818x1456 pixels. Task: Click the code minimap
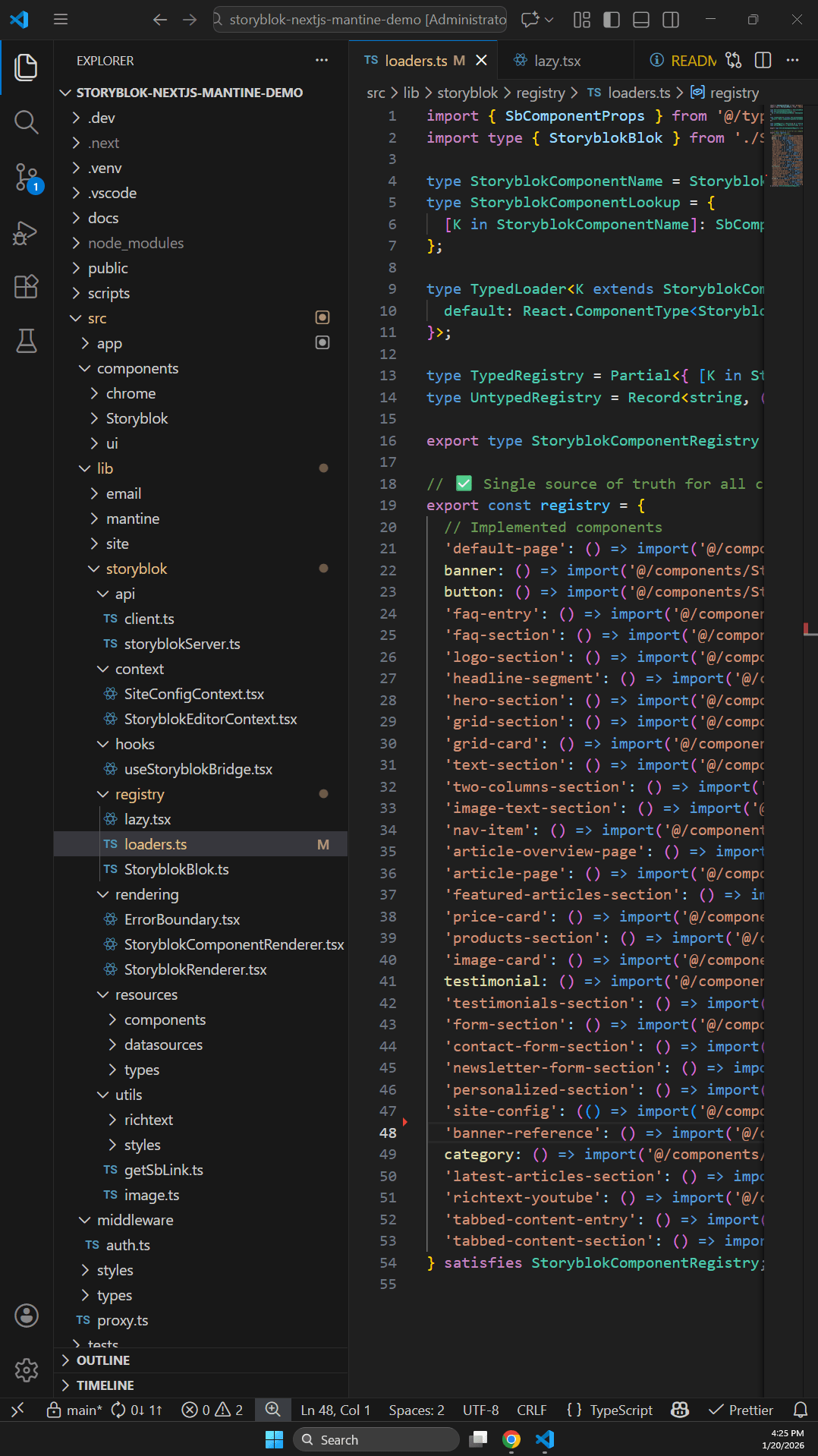click(x=786, y=146)
